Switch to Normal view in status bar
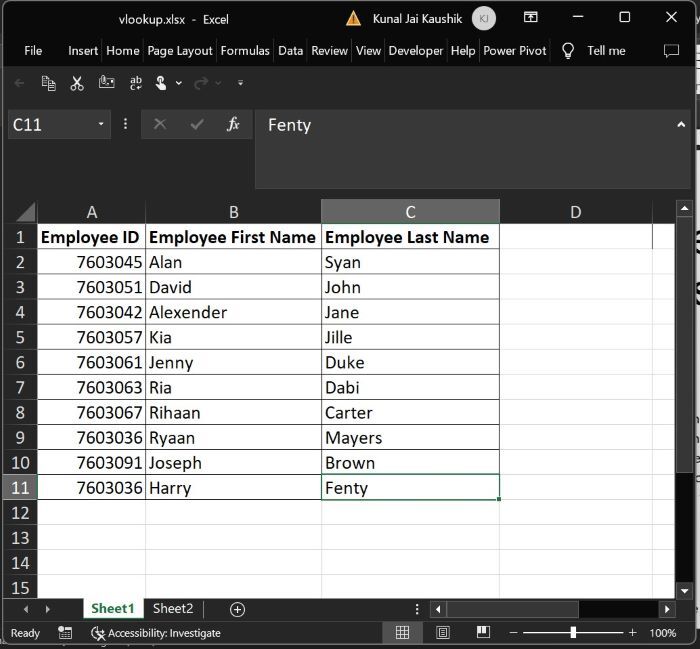The height and width of the screenshot is (649, 700). pyautogui.click(x=402, y=633)
